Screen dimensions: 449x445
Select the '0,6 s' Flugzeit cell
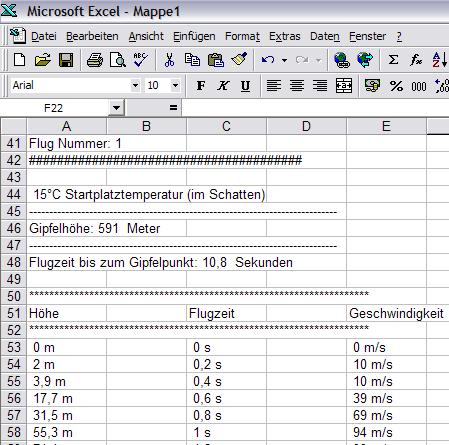pos(226,398)
